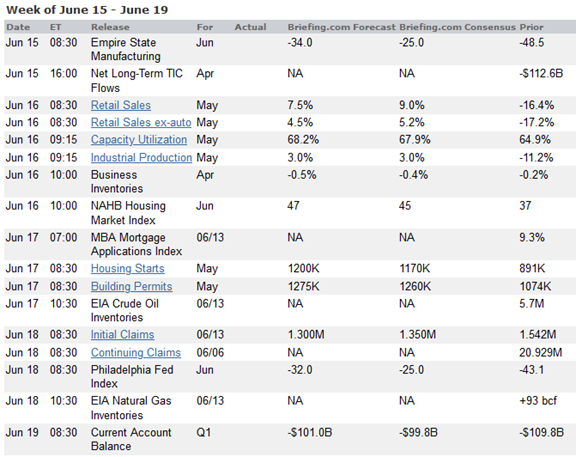Open the Capacity Utilization link
Image resolution: width=576 pixels, height=457 pixels.
tap(139, 140)
